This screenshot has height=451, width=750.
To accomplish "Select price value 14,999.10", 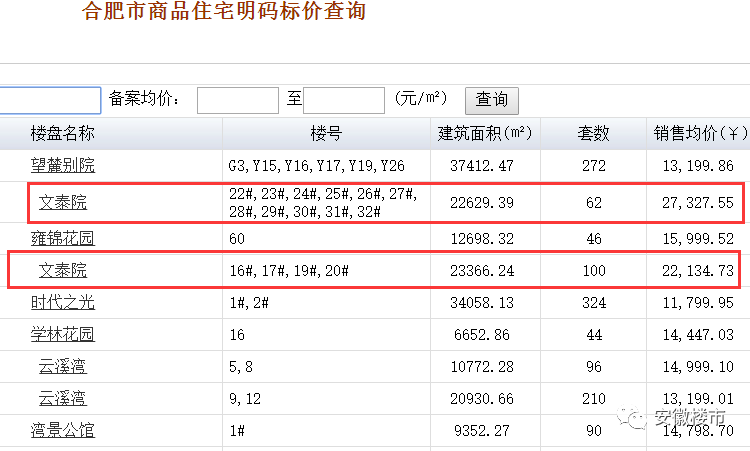I will point(698,367).
